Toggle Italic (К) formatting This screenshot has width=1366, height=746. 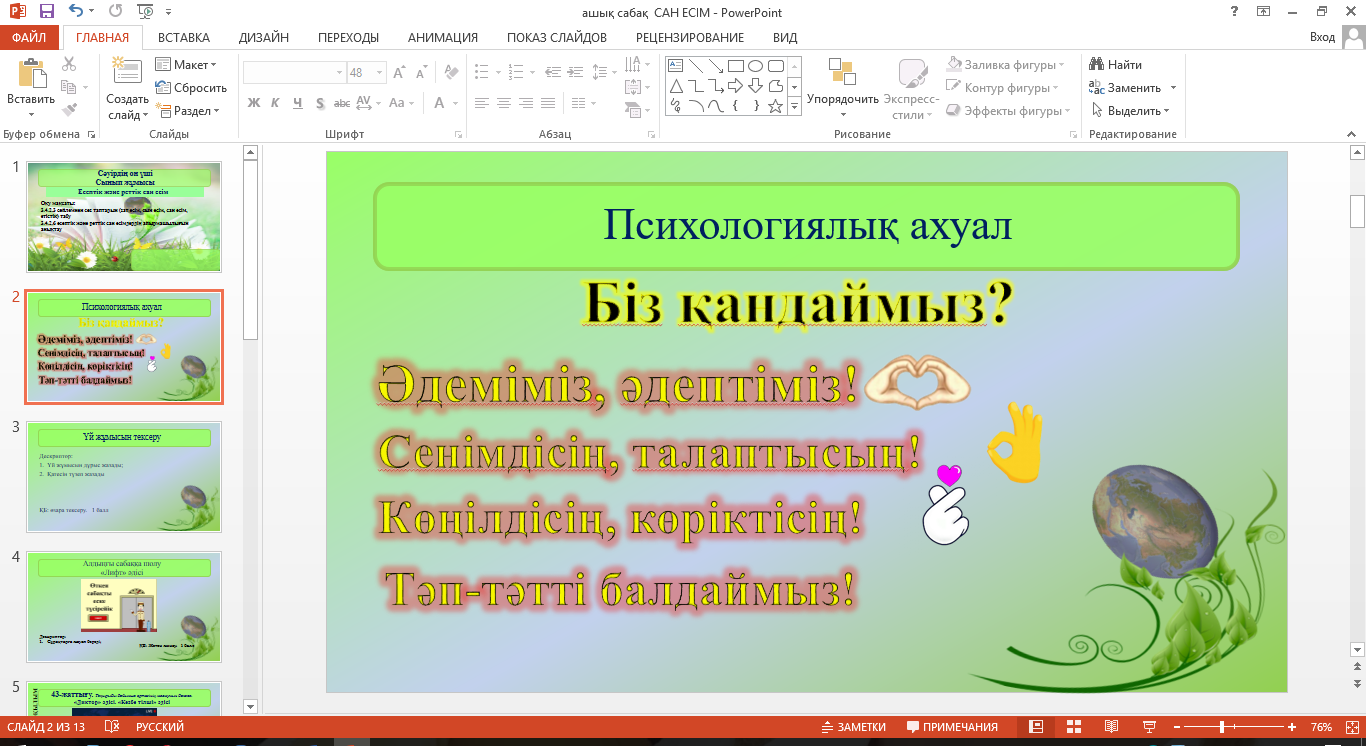tap(276, 102)
